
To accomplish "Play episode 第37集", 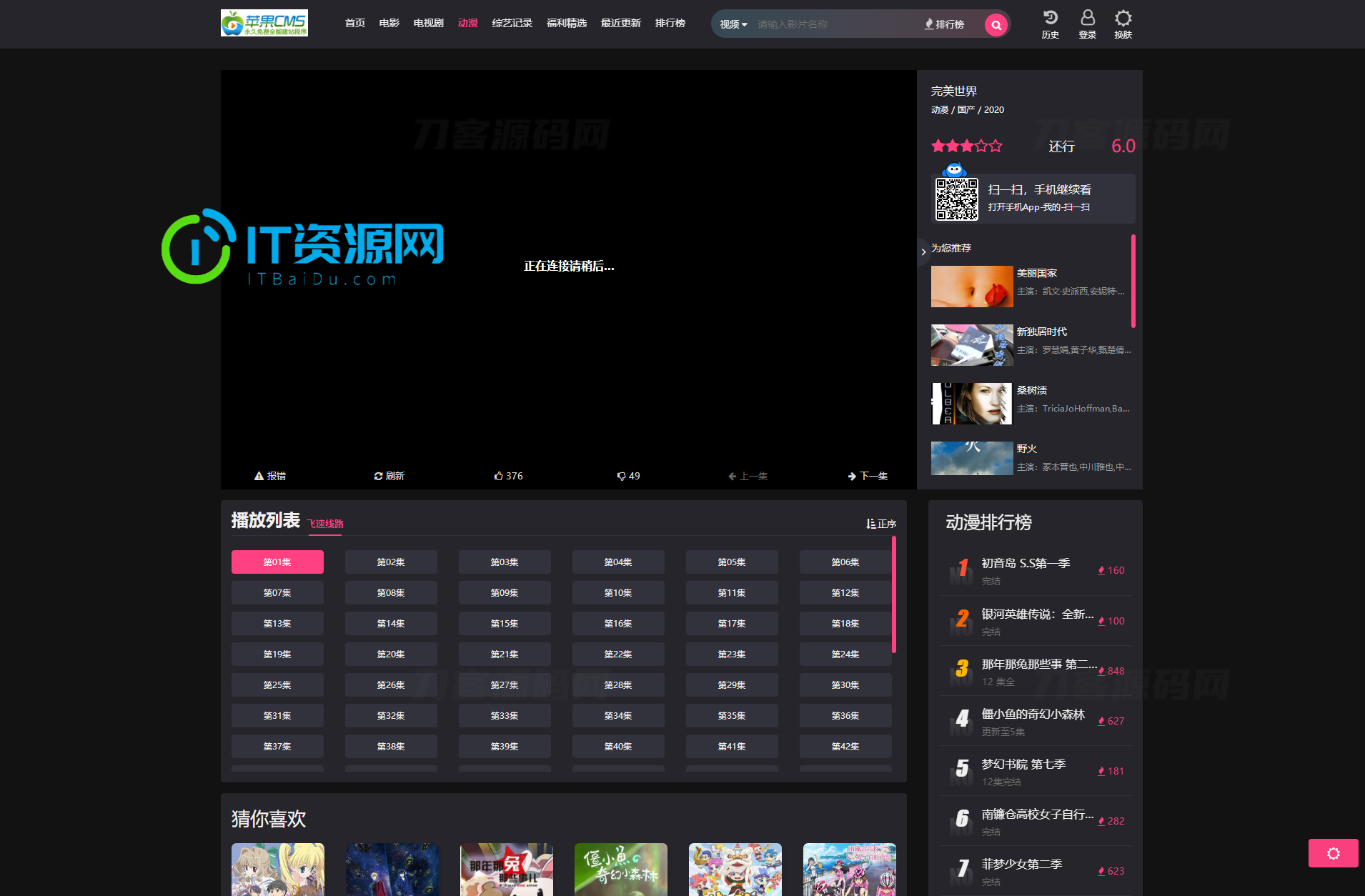I will [277, 747].
